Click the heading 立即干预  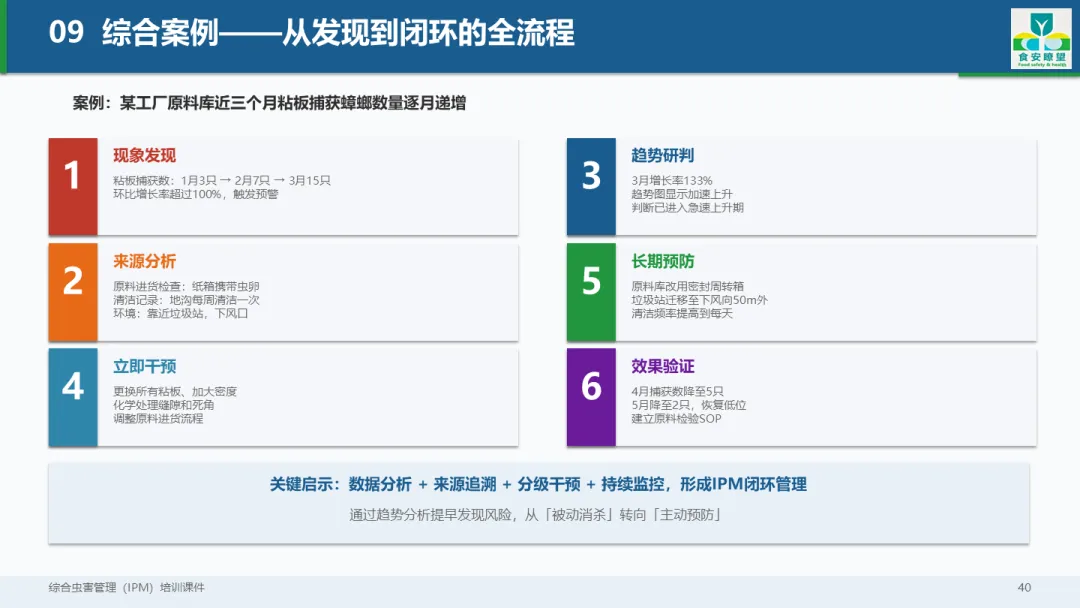(x=145, y=366)
